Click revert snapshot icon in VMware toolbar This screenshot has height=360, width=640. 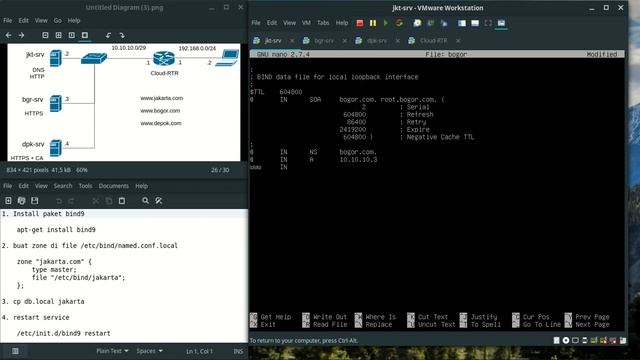431,23
